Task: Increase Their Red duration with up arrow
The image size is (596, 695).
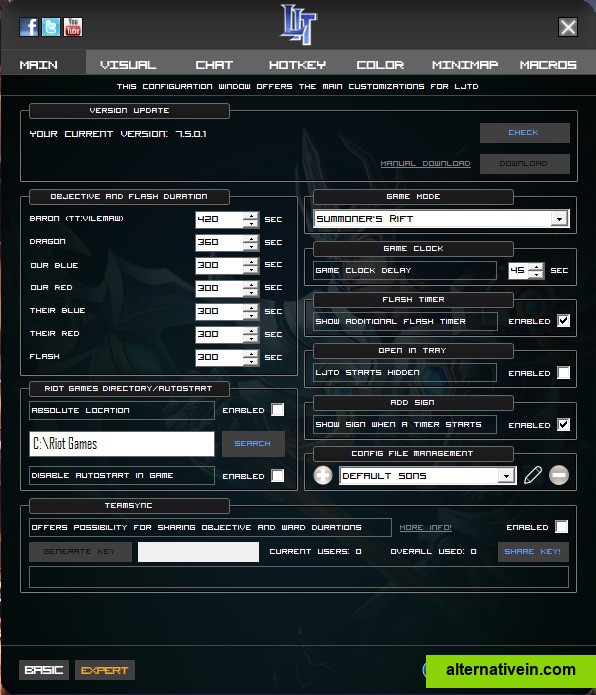Action: [251, 331]
